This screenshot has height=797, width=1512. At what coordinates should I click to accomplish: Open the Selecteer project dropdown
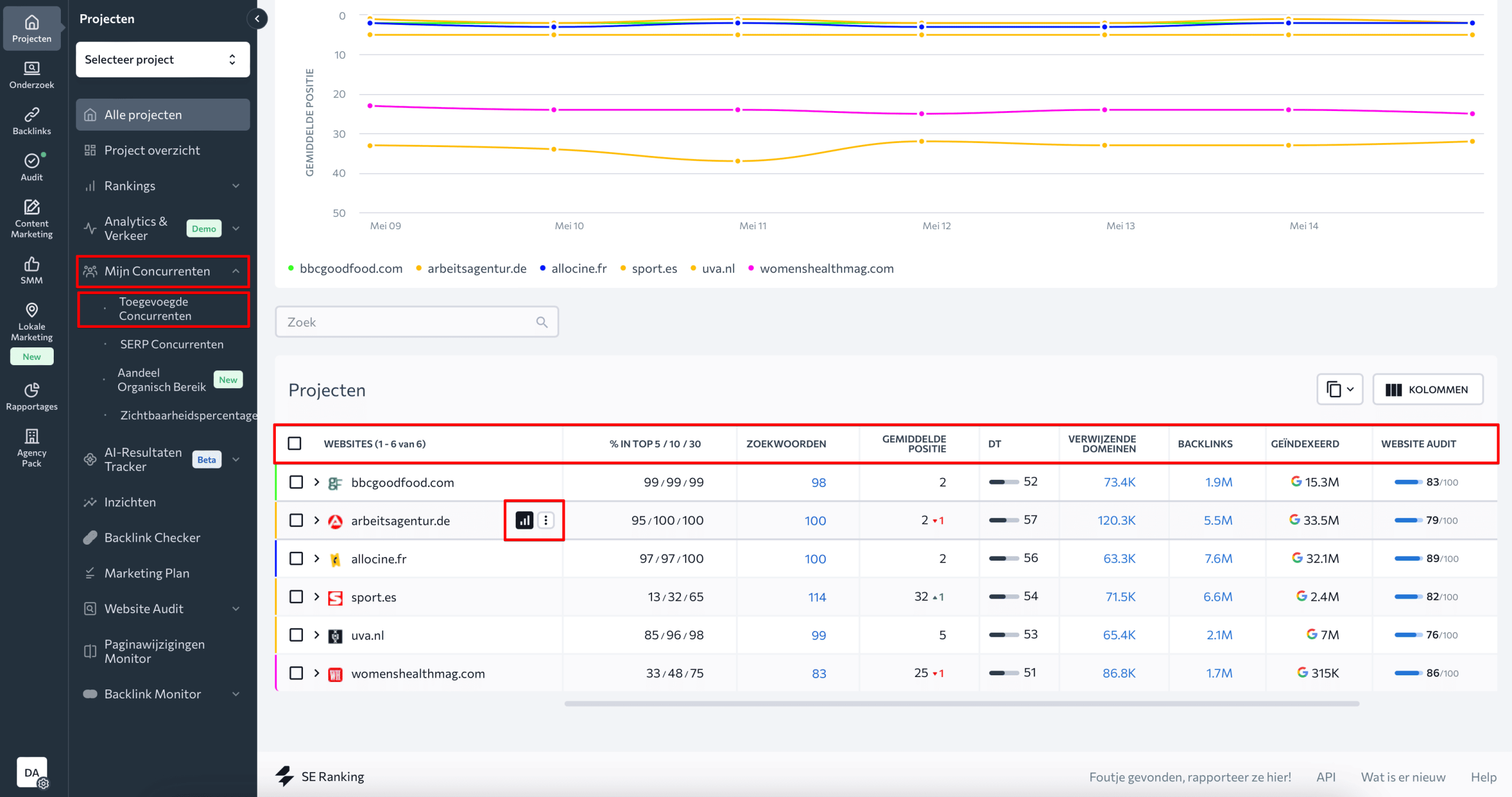tap(163, 59)
